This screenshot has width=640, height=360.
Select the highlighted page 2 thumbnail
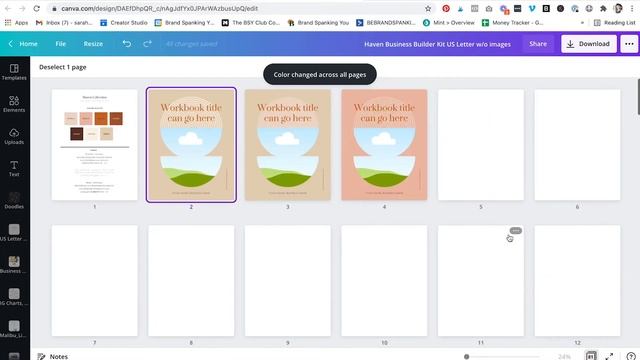click(x=191, y=145)
